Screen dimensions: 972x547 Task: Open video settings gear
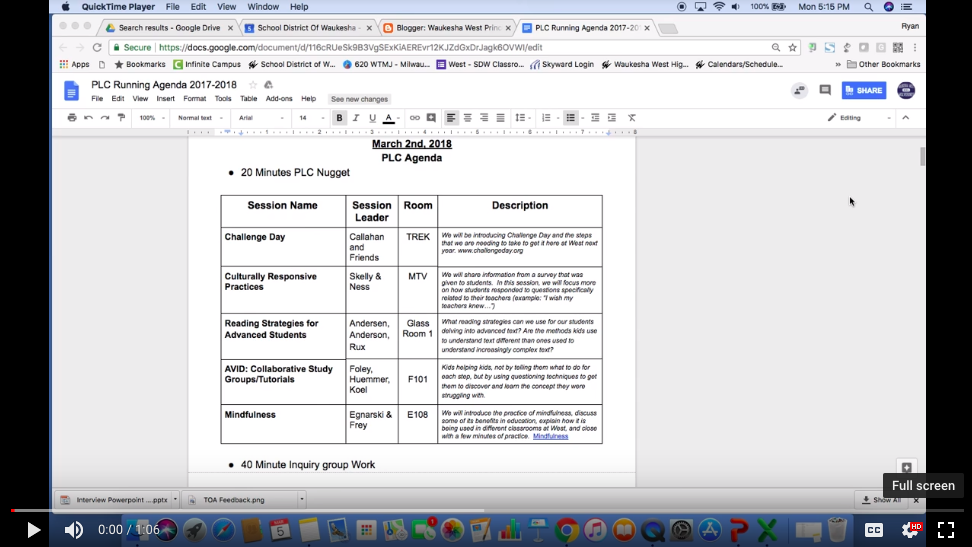click(x=911, y=530)
